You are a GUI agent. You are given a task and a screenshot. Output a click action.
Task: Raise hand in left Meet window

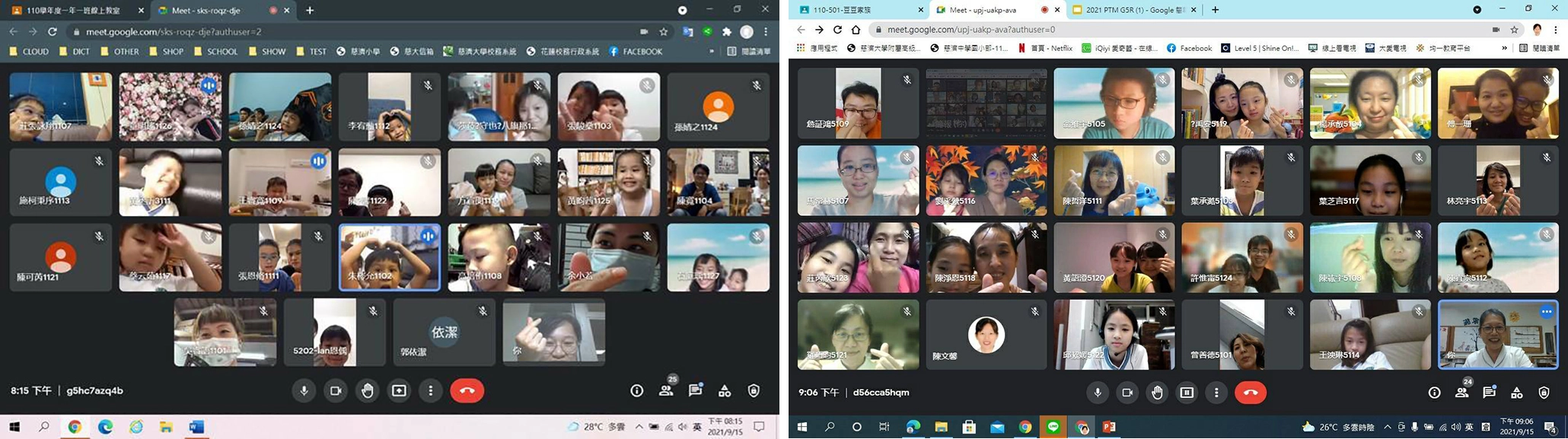pyautogui.click(x=367, y=390)
